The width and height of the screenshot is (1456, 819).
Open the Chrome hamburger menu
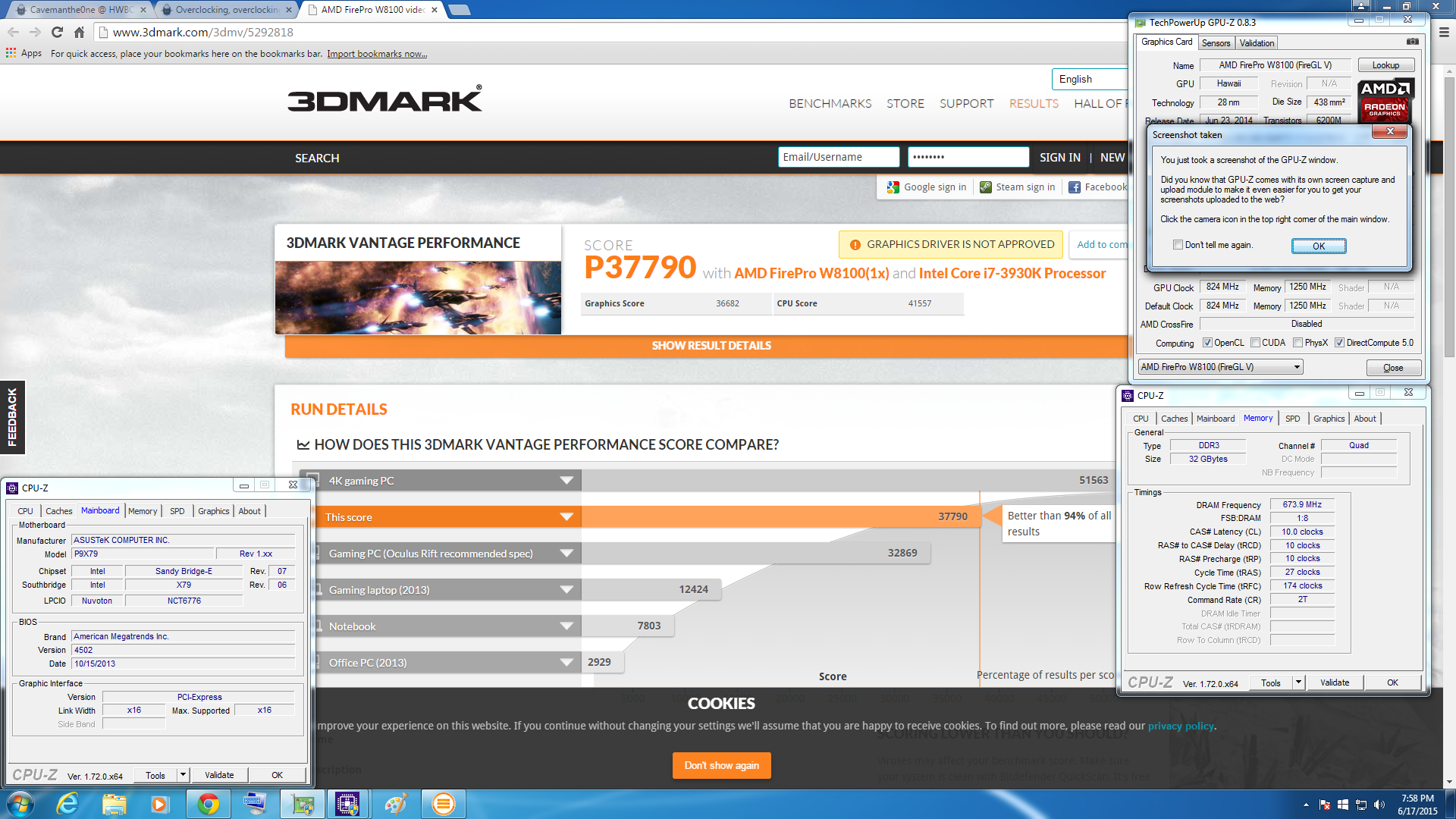(x=1444, y=32)
